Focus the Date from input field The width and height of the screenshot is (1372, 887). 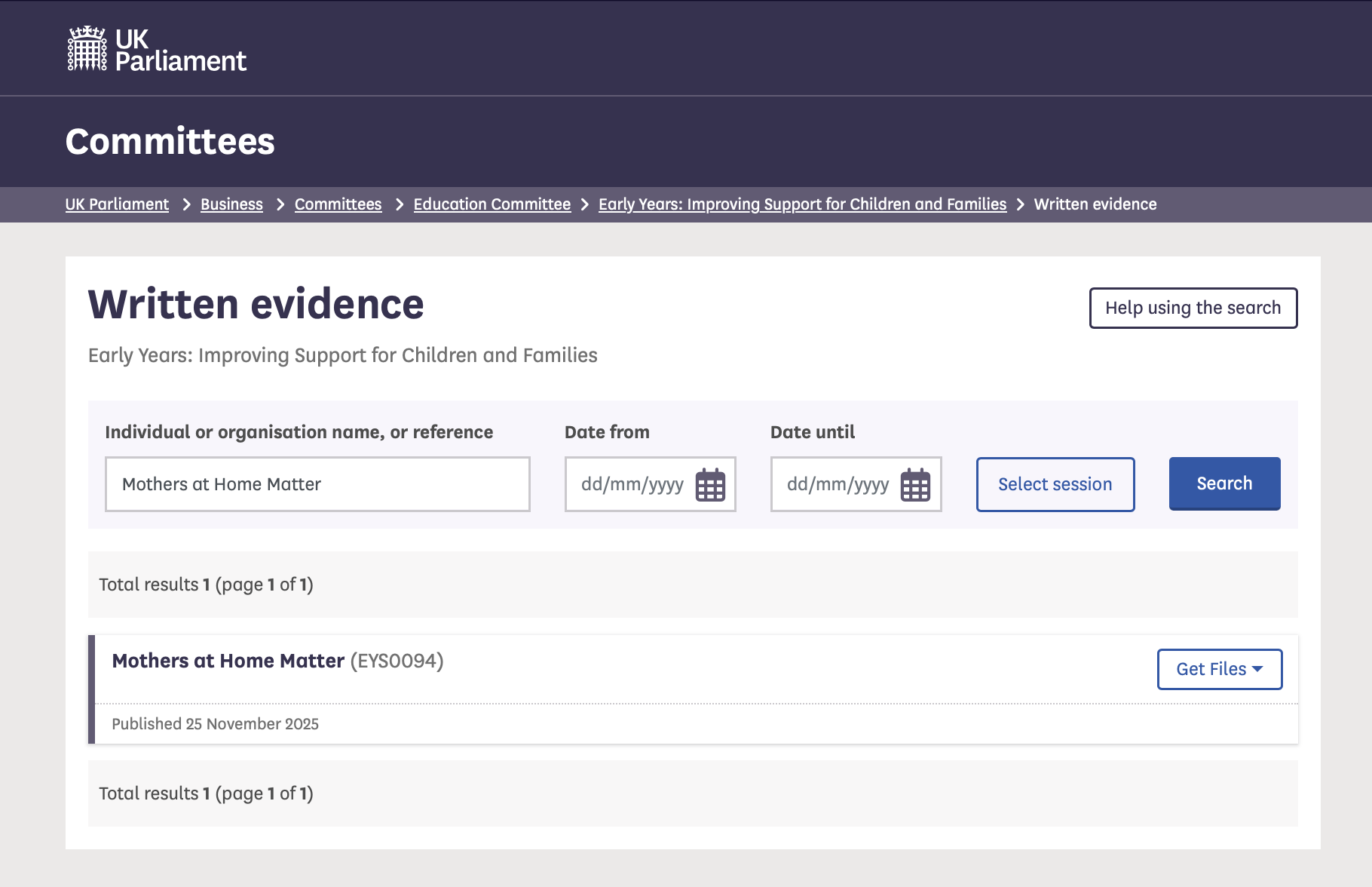(650, 484)
